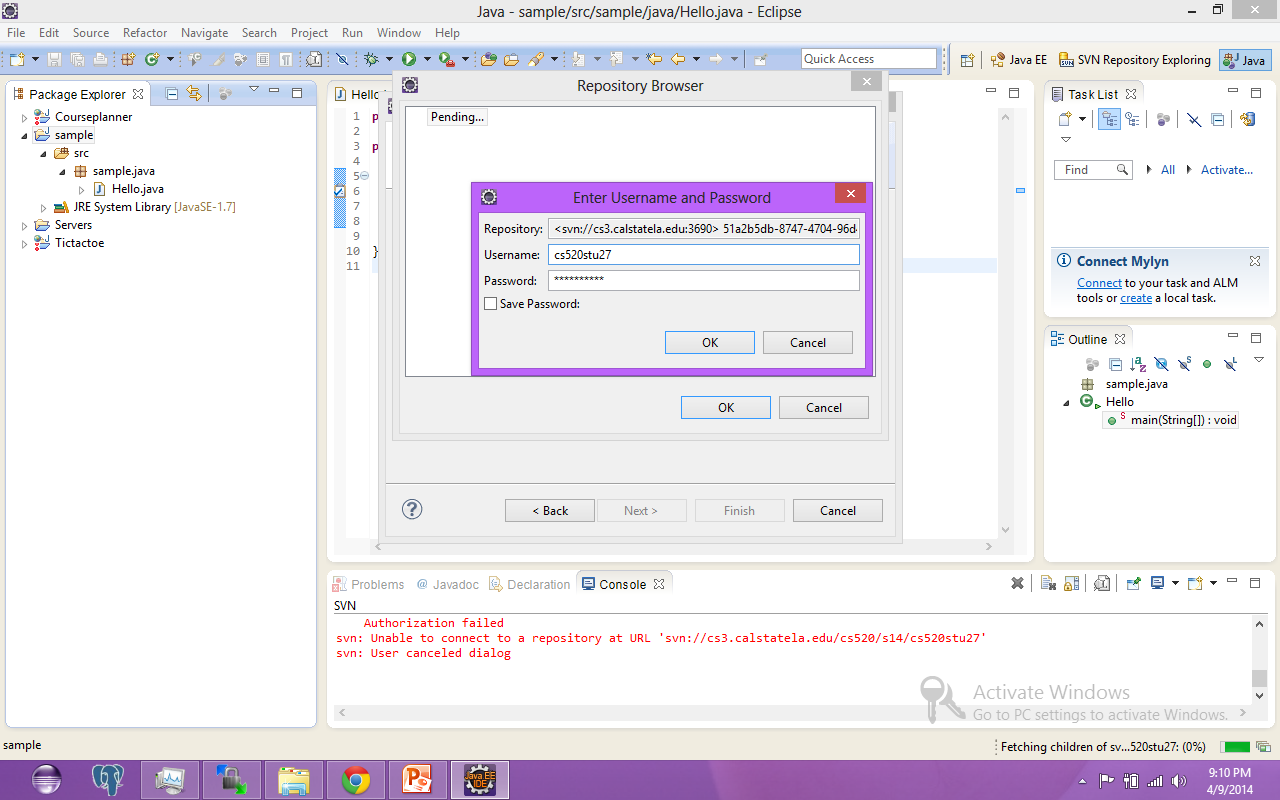Click Link with Editor icon in Package Explorer
The width and height of the screenshot is (1280, 800).
(193, 94)
